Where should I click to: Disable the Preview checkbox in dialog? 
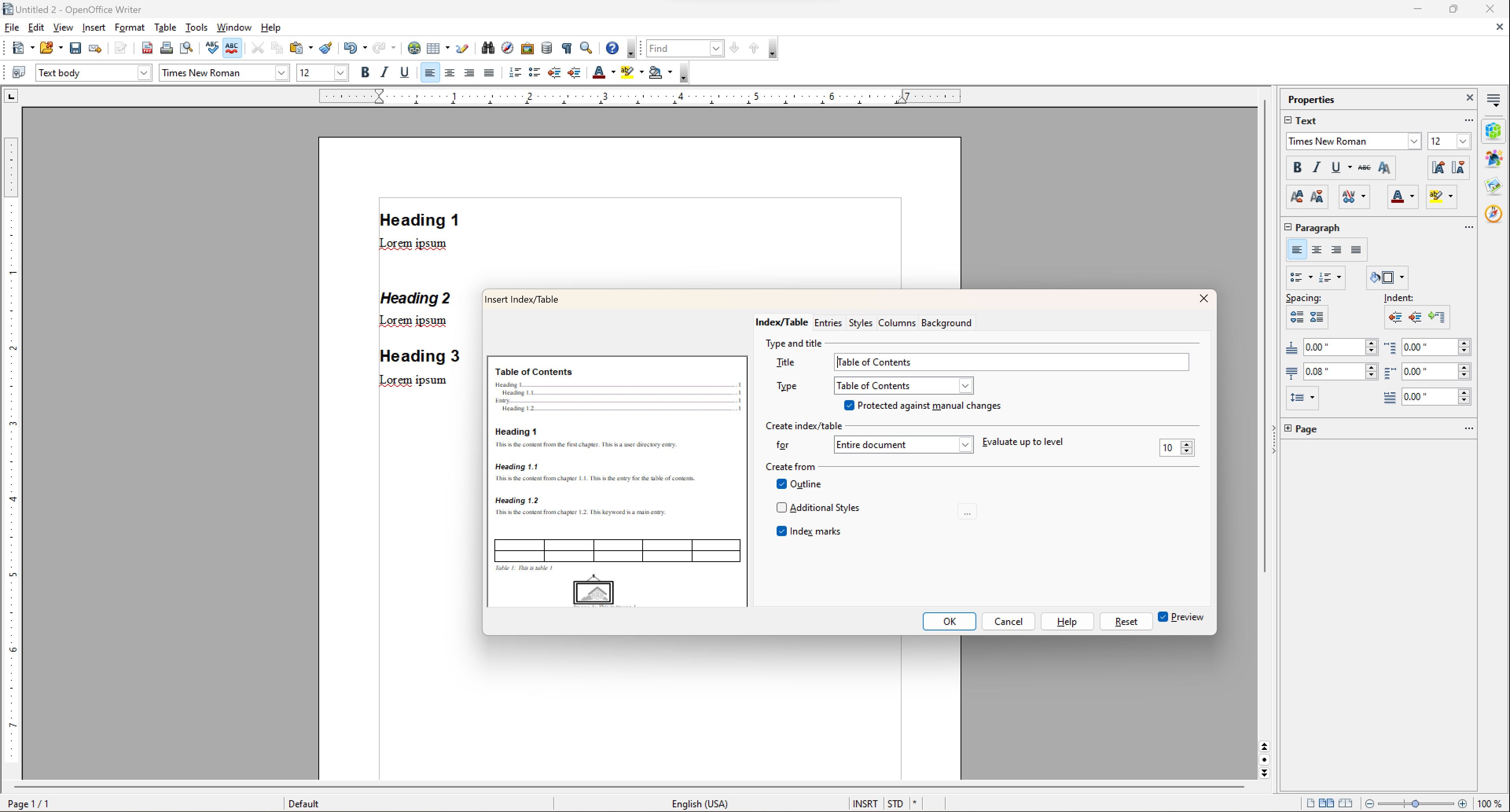tap(1164, 617)
